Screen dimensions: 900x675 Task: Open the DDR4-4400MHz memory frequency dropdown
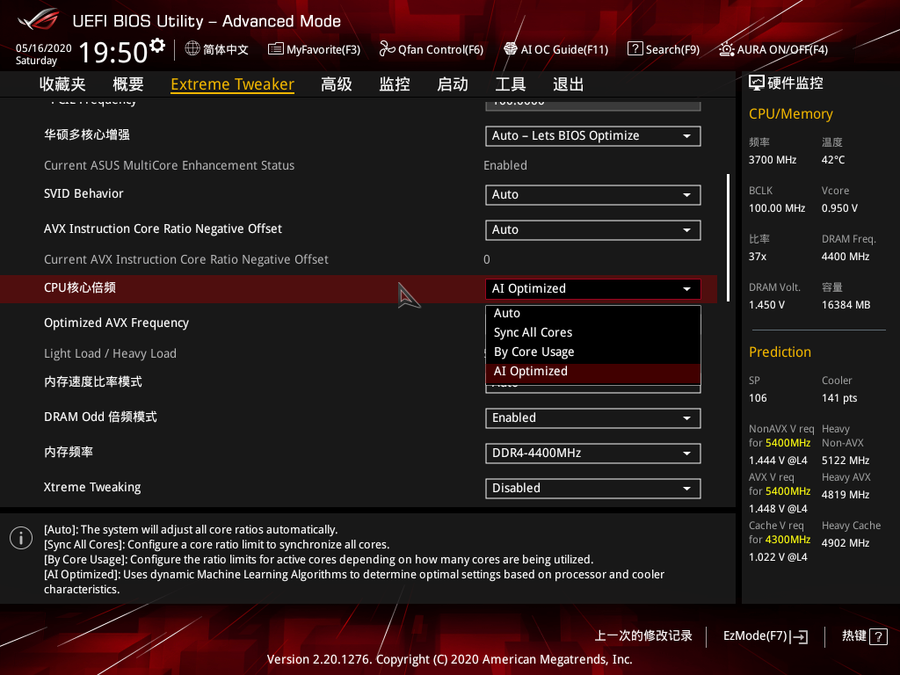592,453
